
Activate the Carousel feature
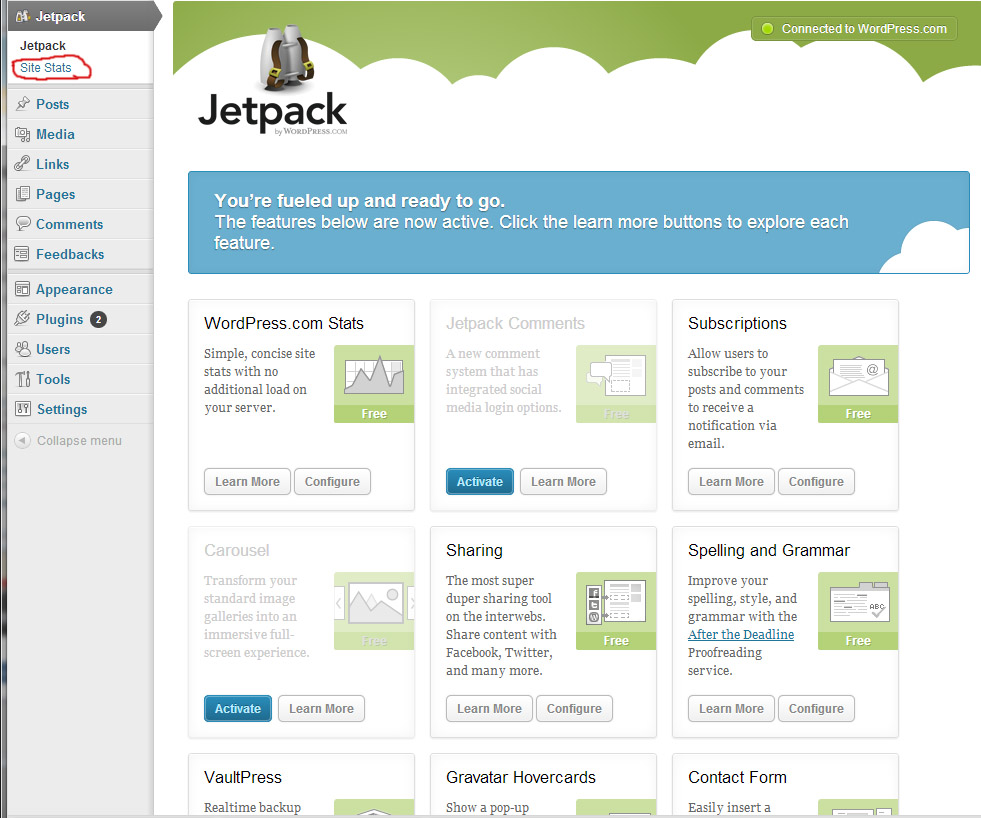(x=238, y=709)
